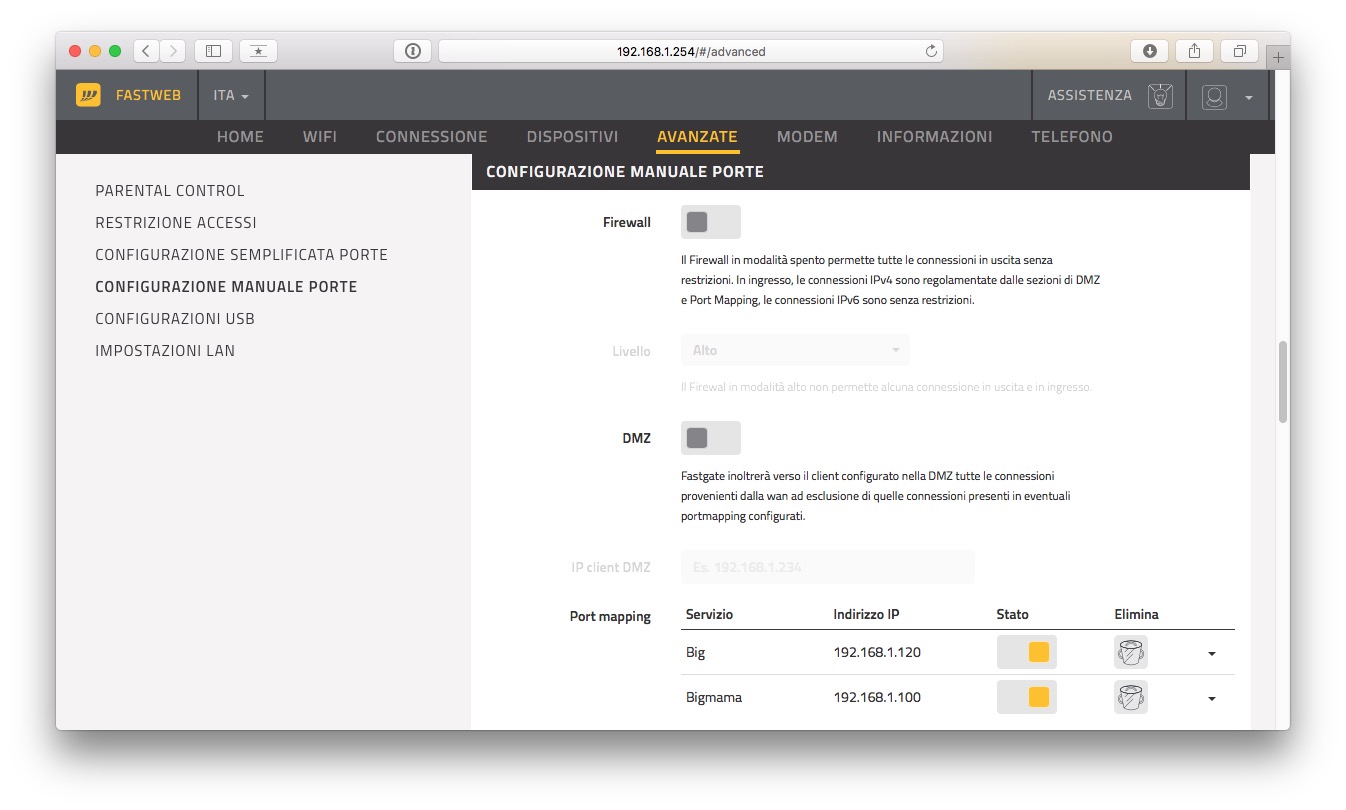Screen dimensions: 1346x810
Task: Expand the Bigmama port mapping row
Action: (1212, 698)
